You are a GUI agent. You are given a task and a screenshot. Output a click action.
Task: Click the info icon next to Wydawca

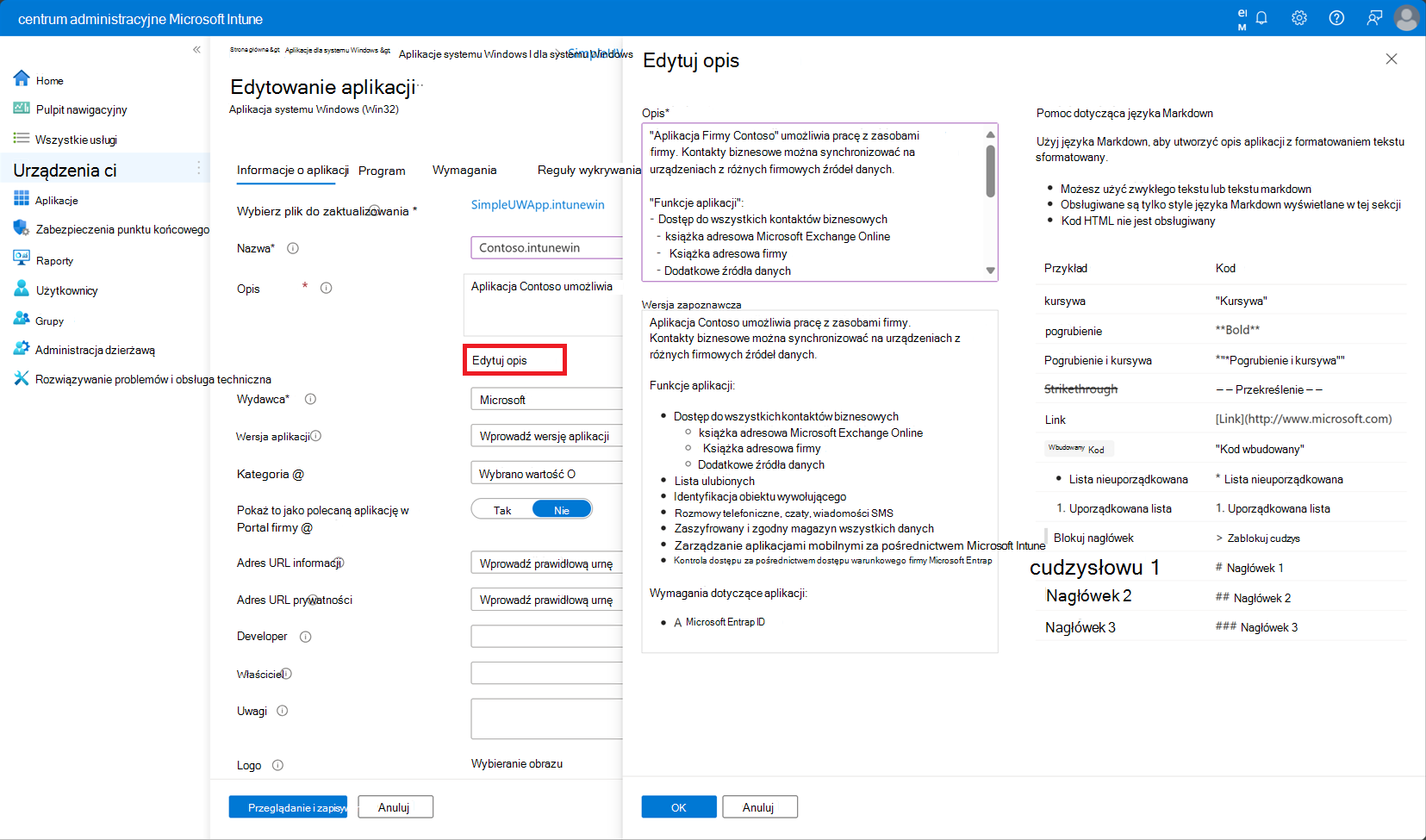coord(311,399)
